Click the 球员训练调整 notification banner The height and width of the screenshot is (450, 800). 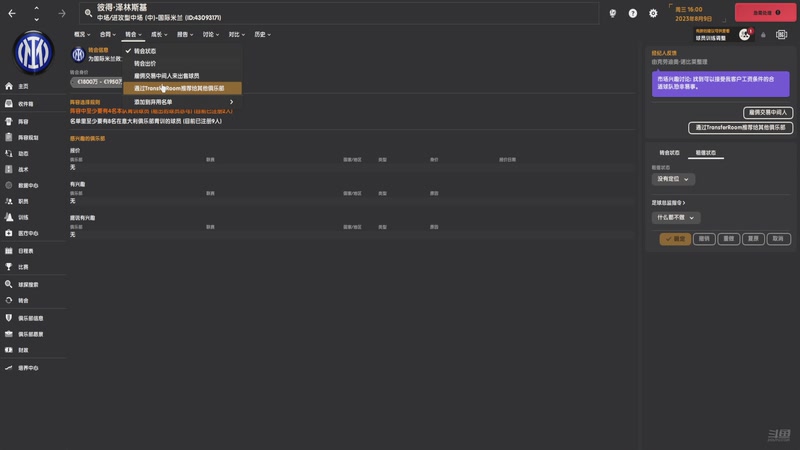(711, 35)
